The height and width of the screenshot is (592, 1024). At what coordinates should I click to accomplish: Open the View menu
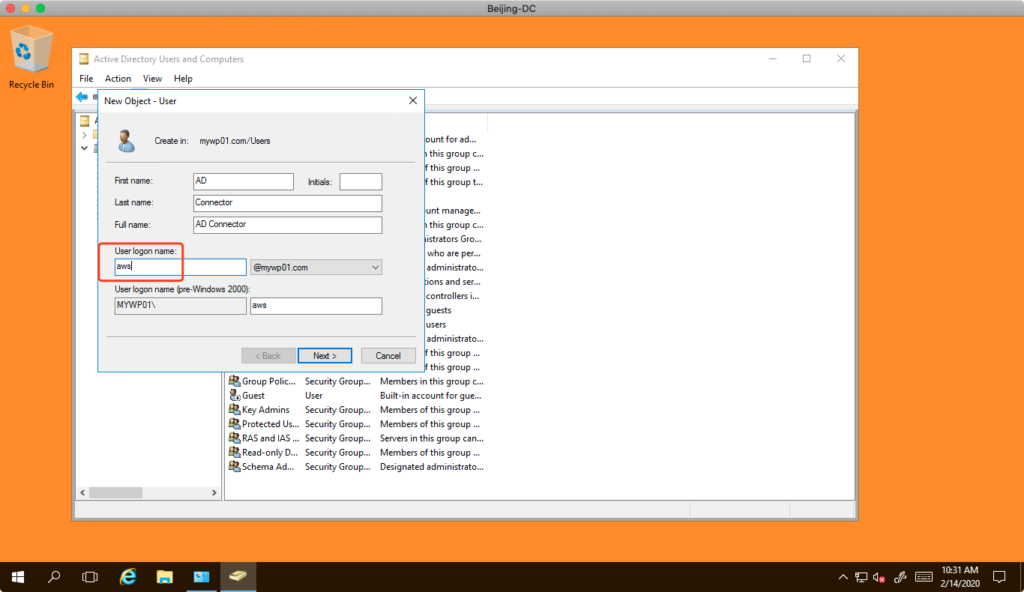(152, 78)
